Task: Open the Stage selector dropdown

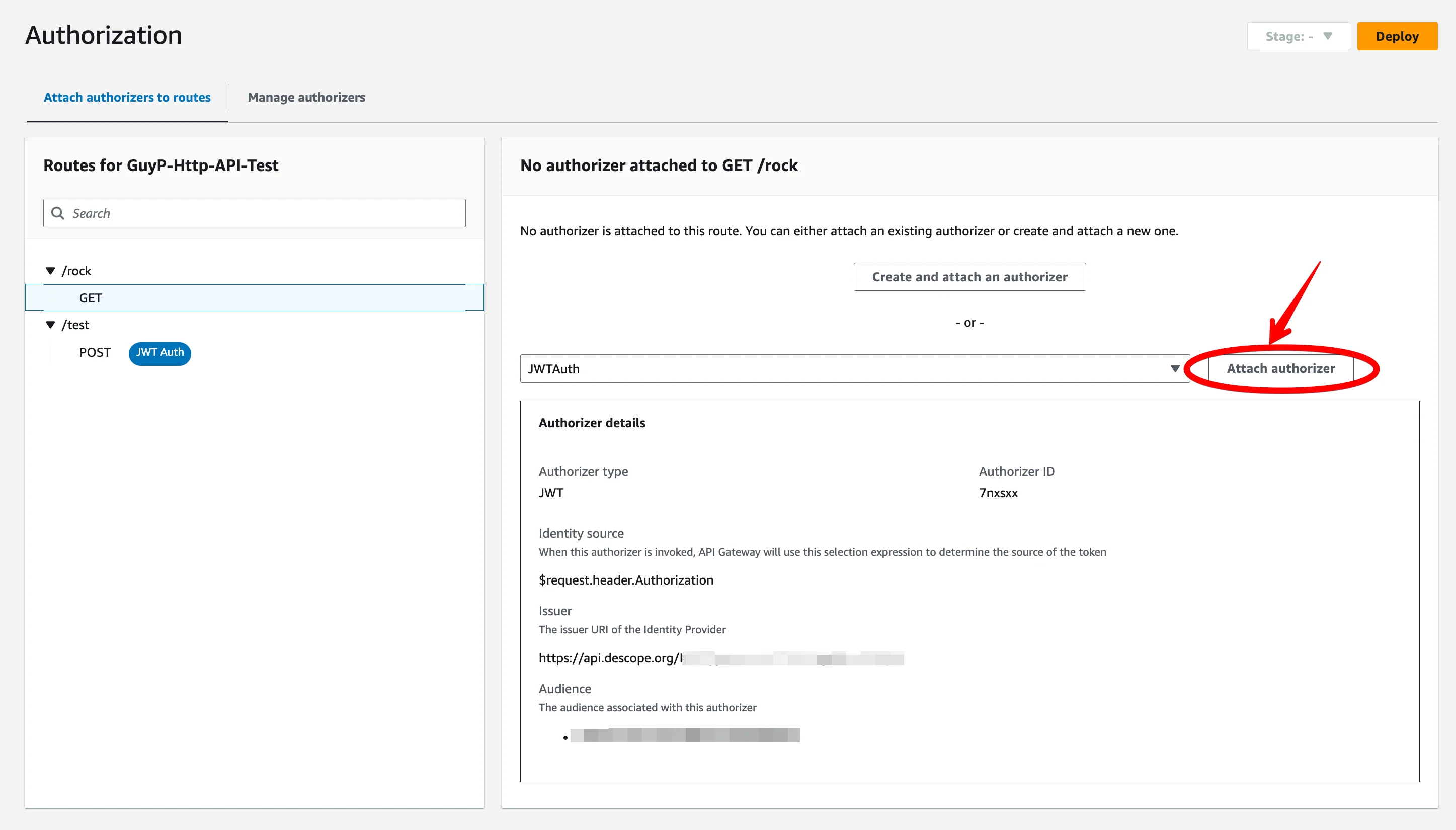Action: click(1298, 37)
